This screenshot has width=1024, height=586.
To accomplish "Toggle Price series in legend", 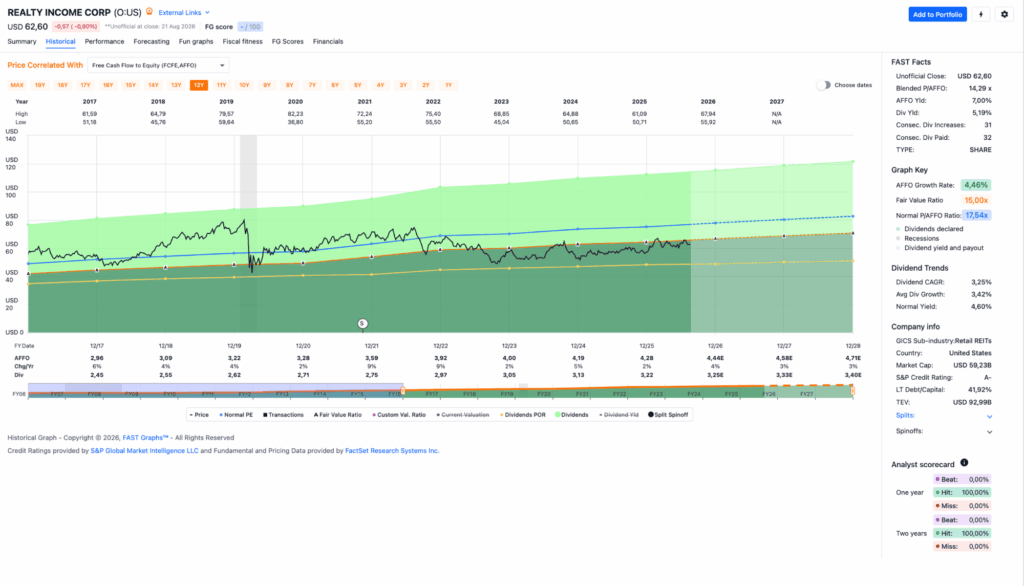I will click(199, 415).
